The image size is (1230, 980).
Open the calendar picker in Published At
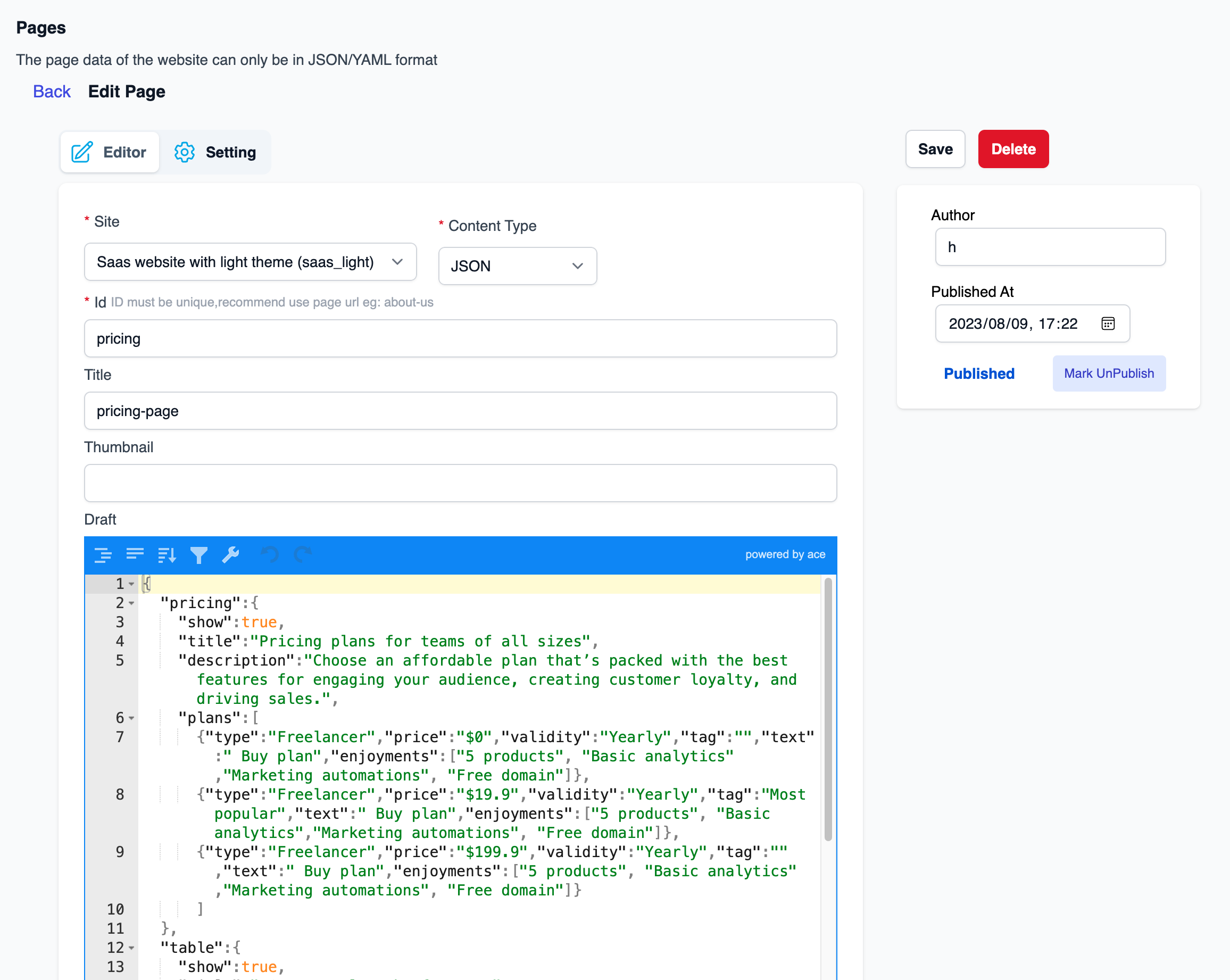click(x=1107, y=323)
